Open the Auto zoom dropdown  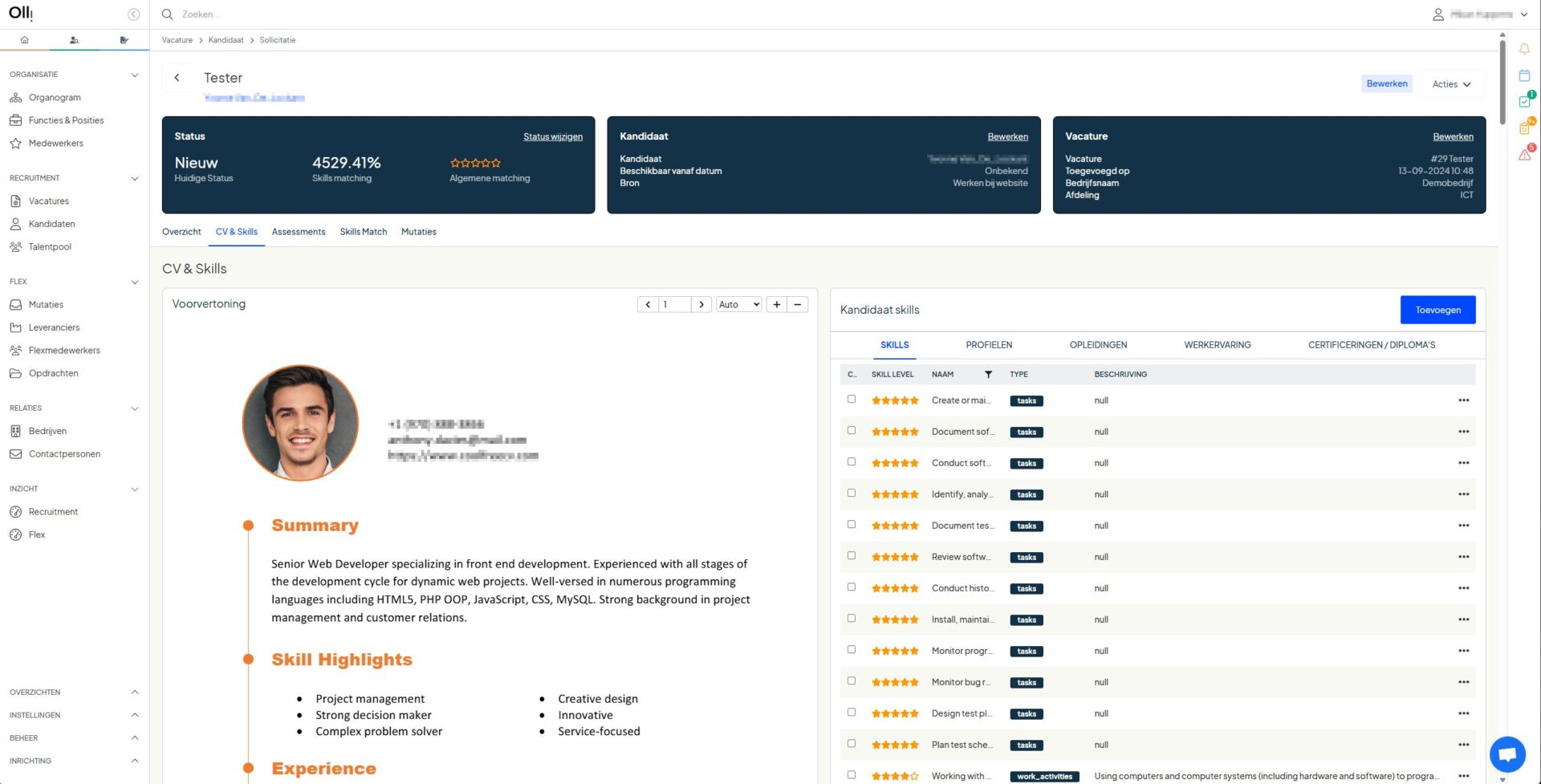pyautogui.click(x=739, y=305)
